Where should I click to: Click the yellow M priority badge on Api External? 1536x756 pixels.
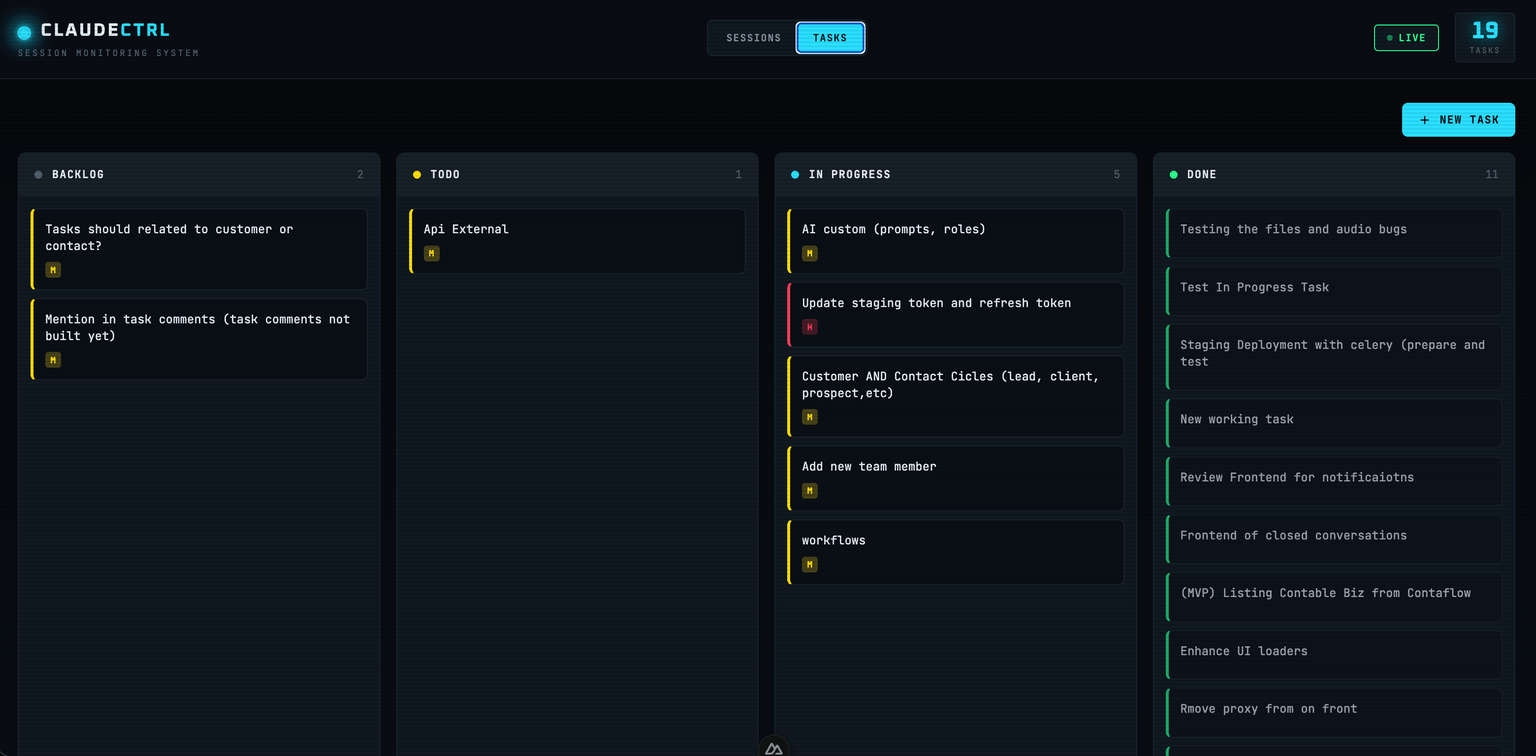tap(430, 254)
